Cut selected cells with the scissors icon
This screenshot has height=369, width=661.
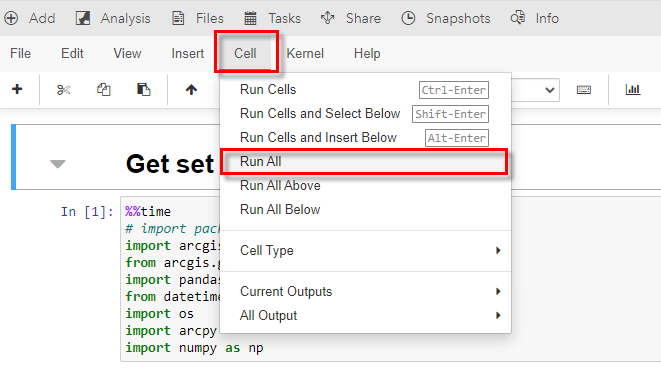click(64, 89)
